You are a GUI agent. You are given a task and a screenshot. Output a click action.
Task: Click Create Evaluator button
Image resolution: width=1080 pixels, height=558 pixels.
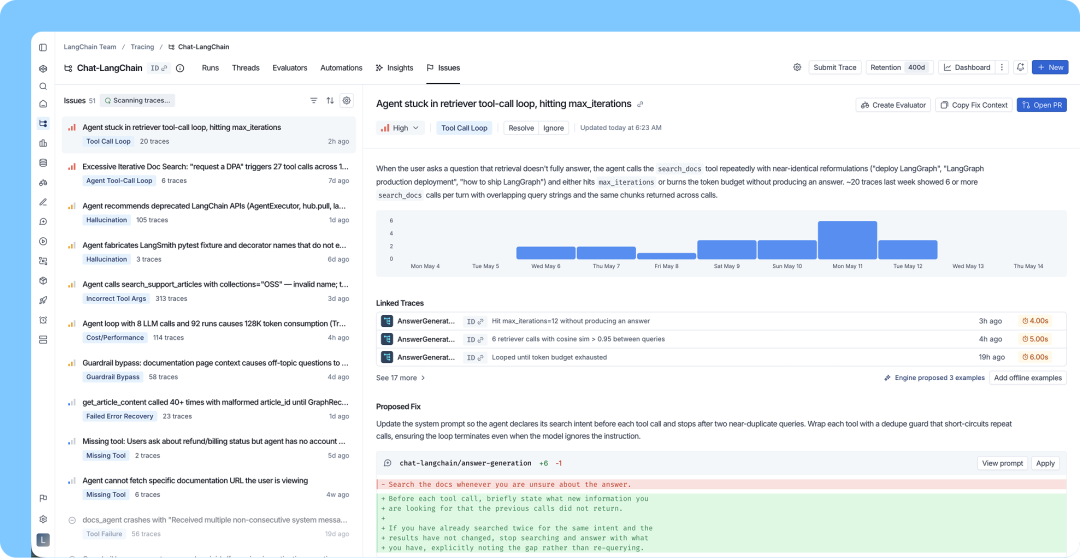point(893,105)
